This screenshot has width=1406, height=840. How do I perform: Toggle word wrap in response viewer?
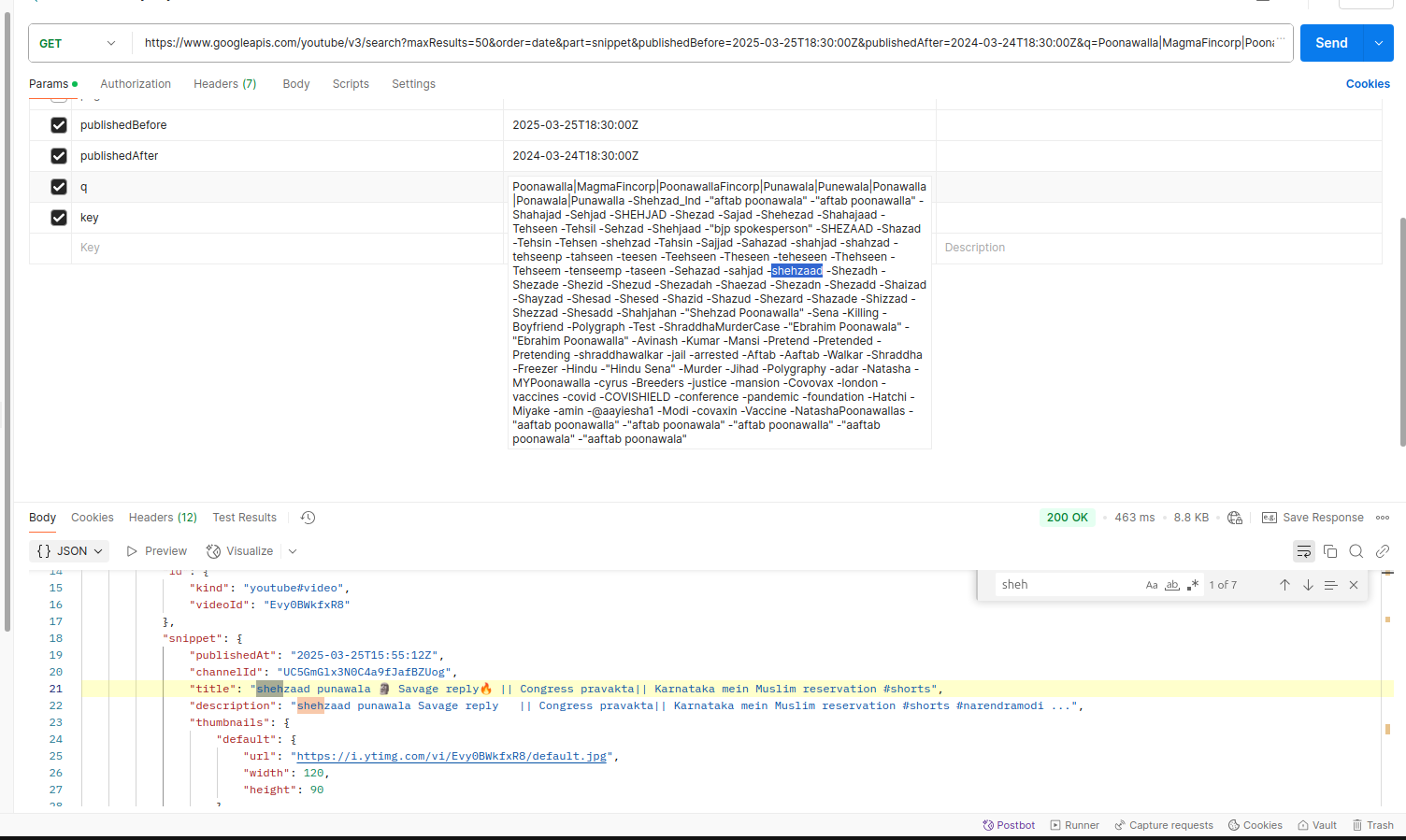pos(1303,551)
